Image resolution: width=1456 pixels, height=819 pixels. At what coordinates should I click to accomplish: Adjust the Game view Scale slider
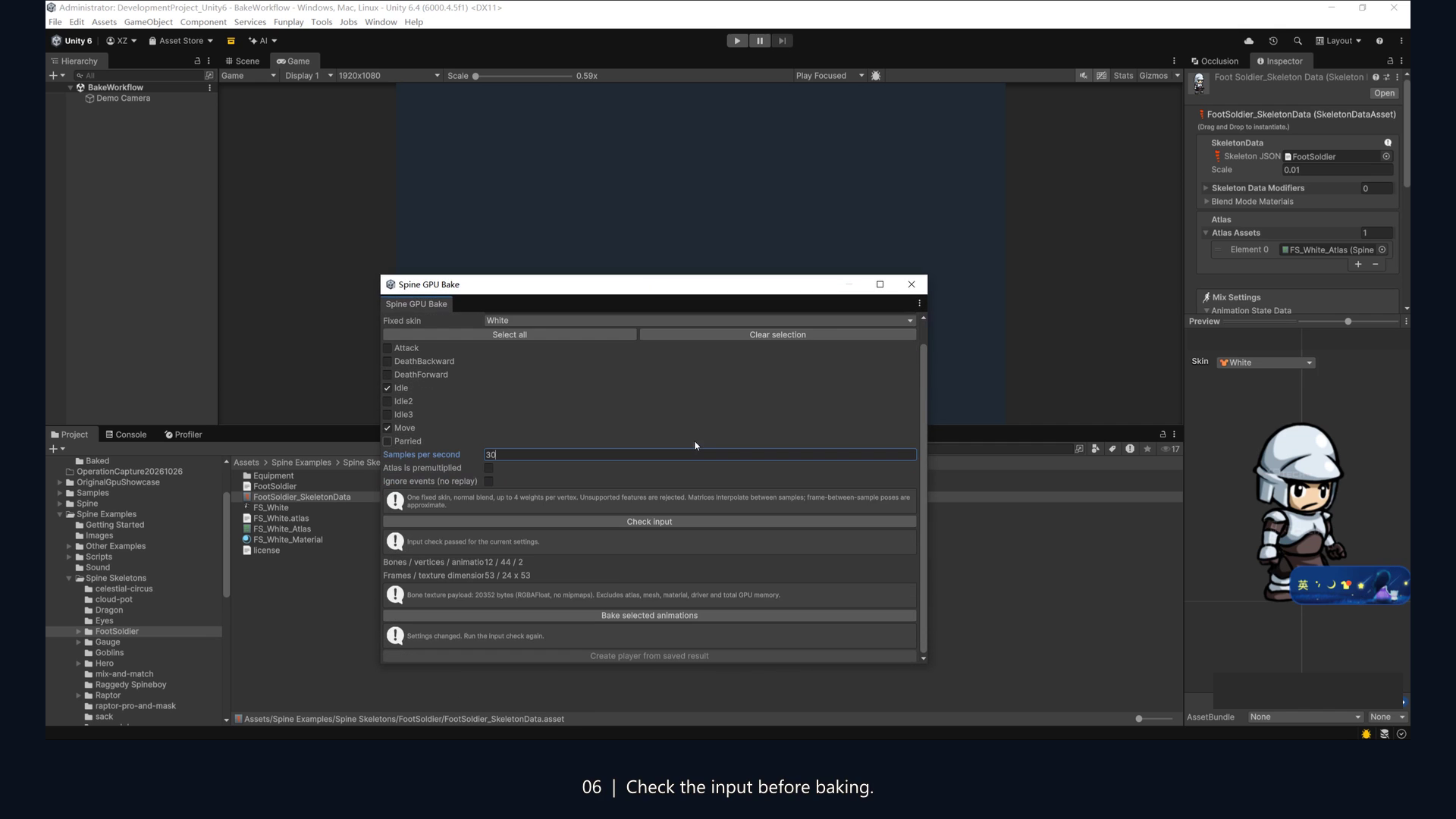522,76
